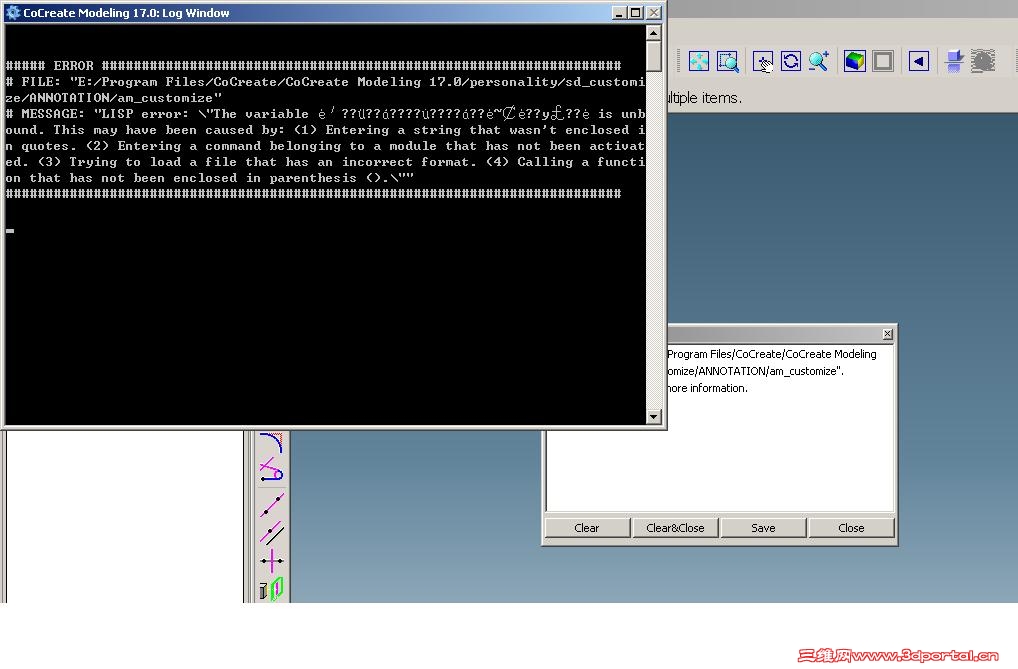Maximize the Log Window
The height and width of the screenshot is (669, 1018).
(636, 12)
